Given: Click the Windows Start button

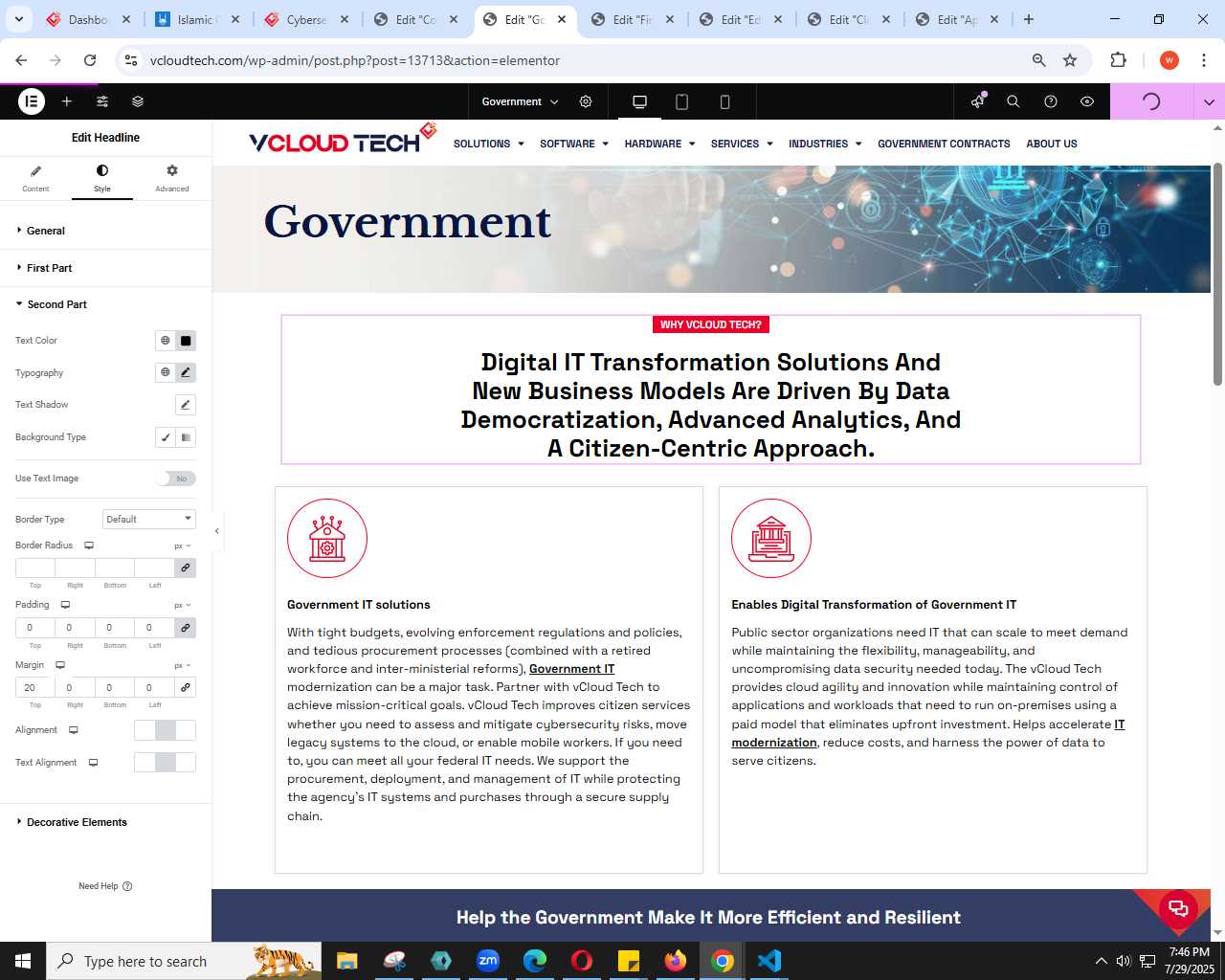Looking at the screenshot, I should (23, 960).
